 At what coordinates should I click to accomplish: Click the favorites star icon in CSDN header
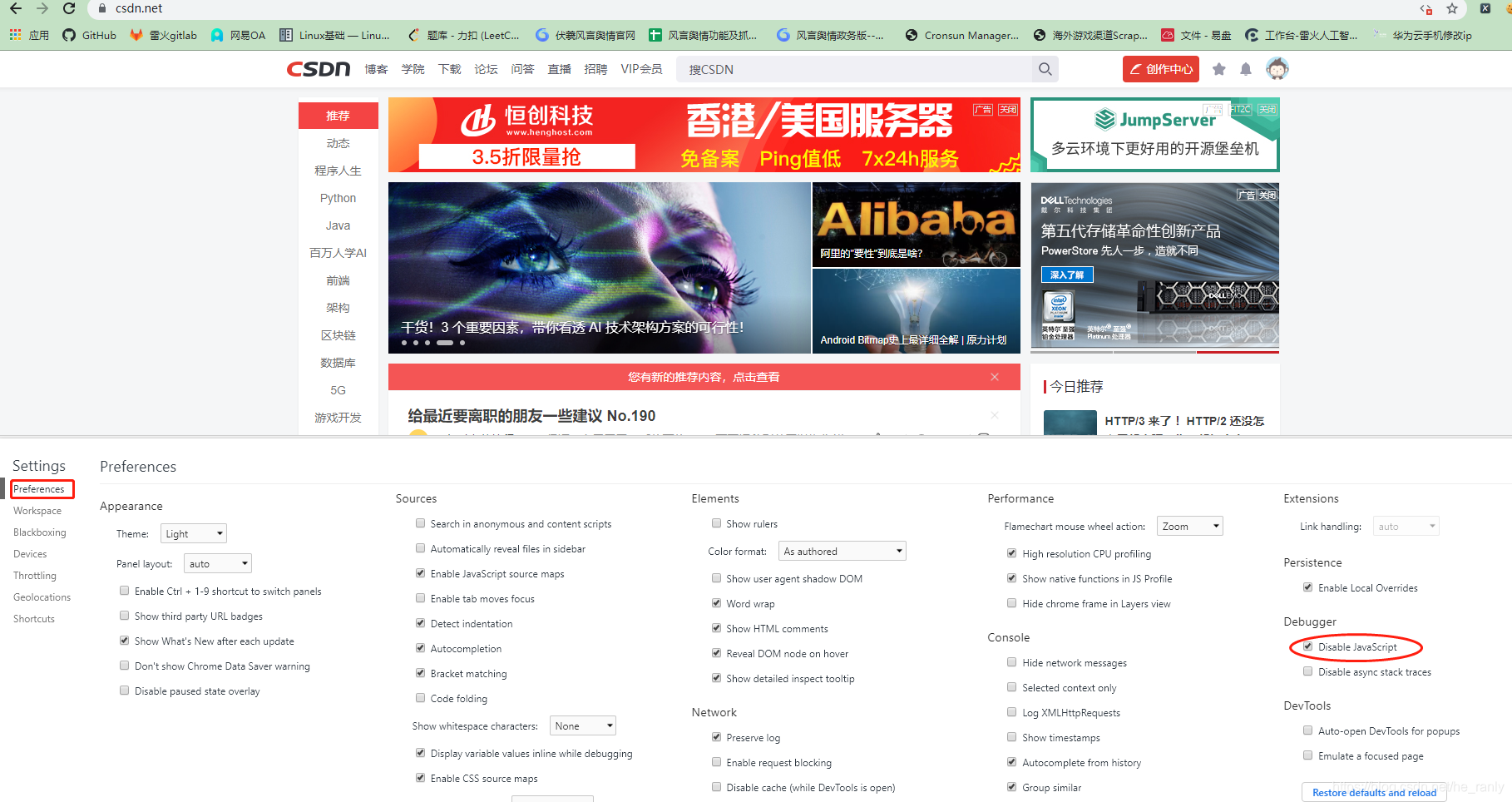coord(1219,69)
